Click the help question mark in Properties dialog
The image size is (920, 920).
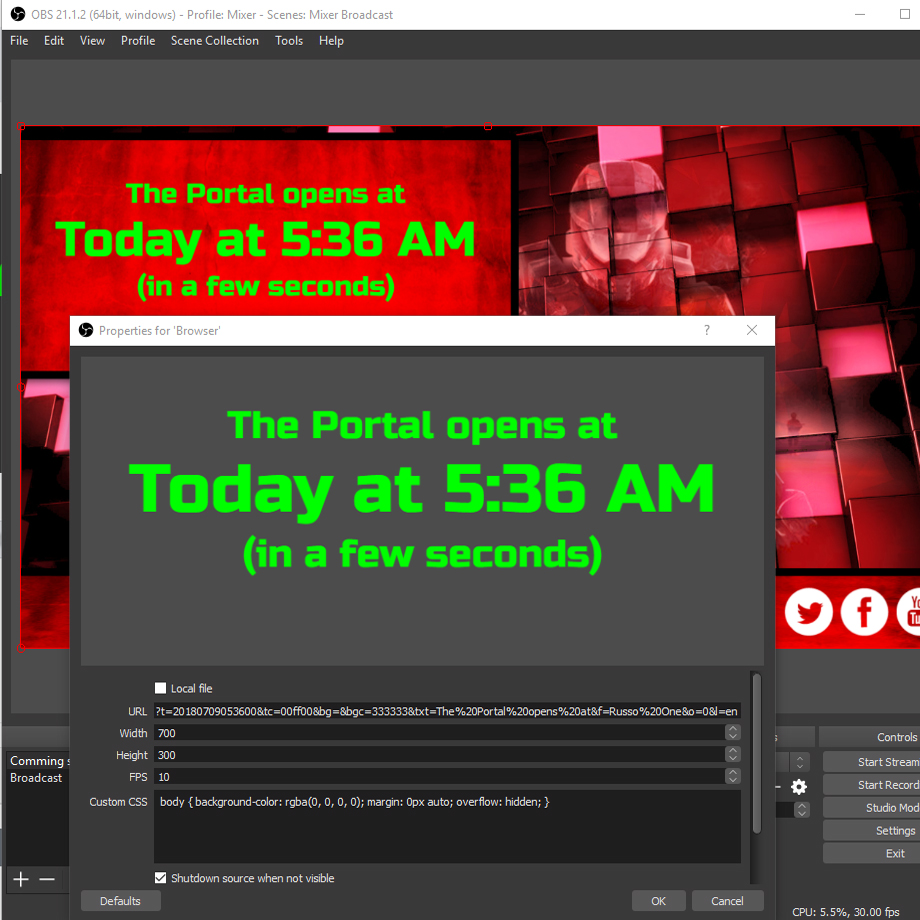707,330
